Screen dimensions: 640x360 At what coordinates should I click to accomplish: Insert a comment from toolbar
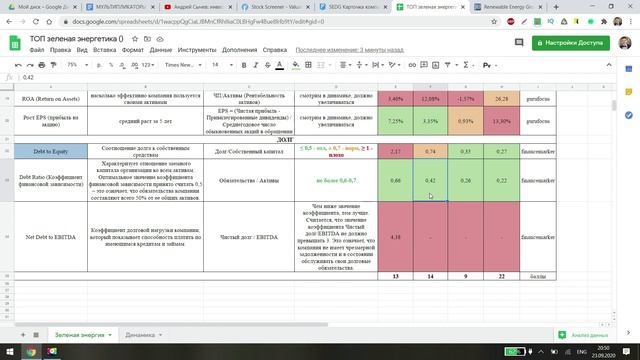pos(424,65)
